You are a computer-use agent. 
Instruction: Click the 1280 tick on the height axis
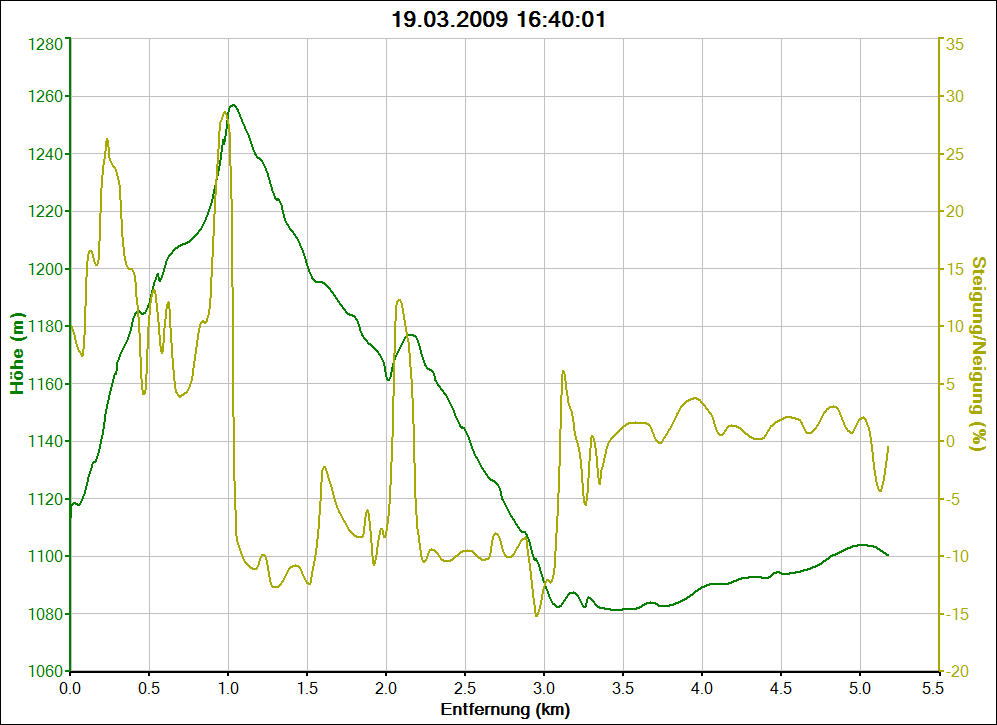[x=46, y=44]
